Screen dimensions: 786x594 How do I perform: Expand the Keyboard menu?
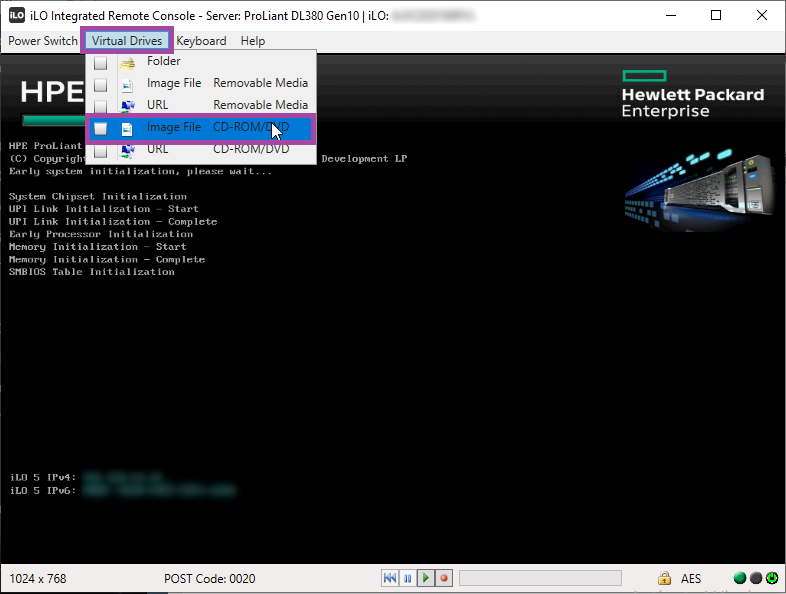click(x=201, y=41)
